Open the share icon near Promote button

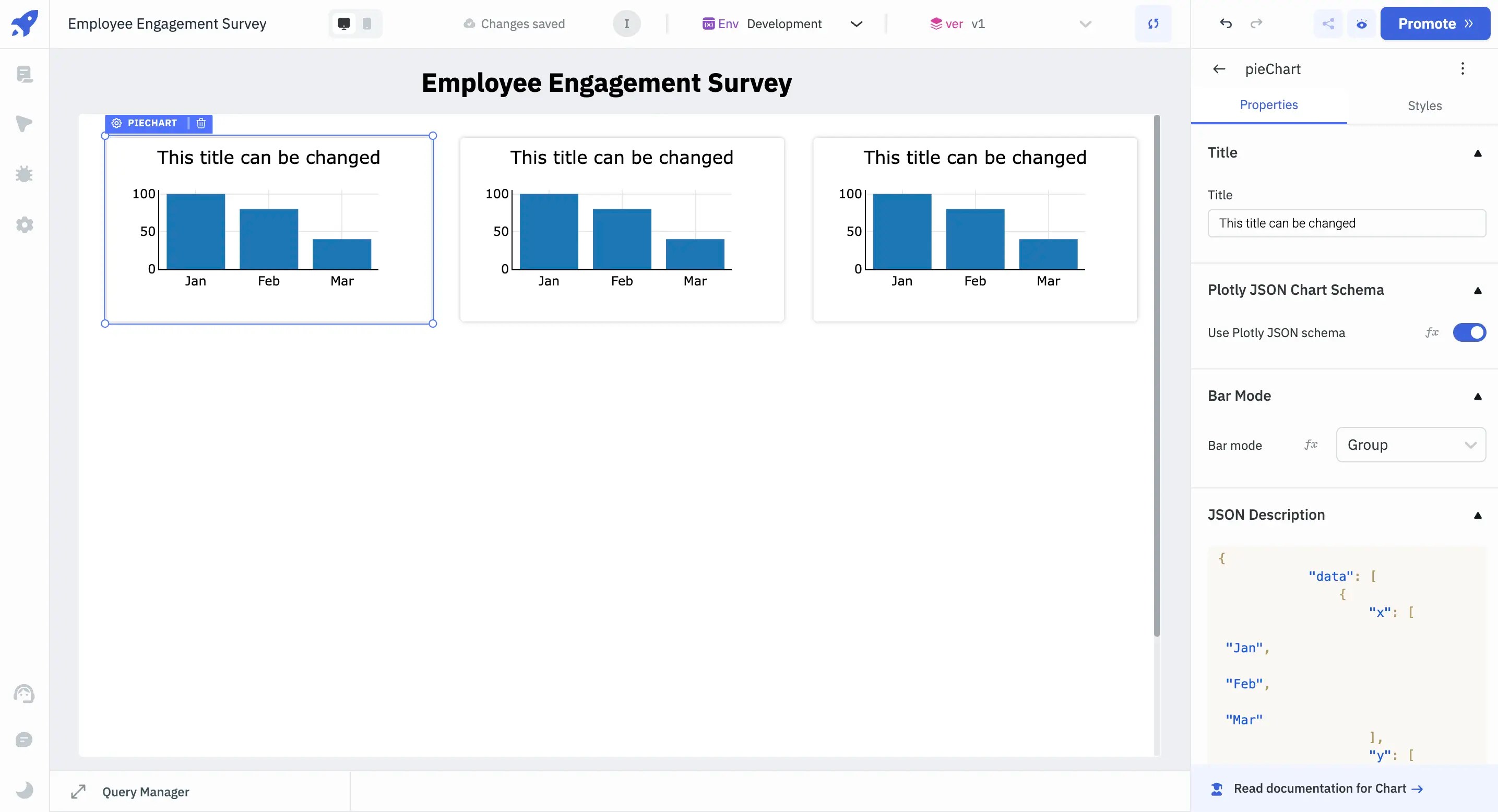[x=1328, y=24]
